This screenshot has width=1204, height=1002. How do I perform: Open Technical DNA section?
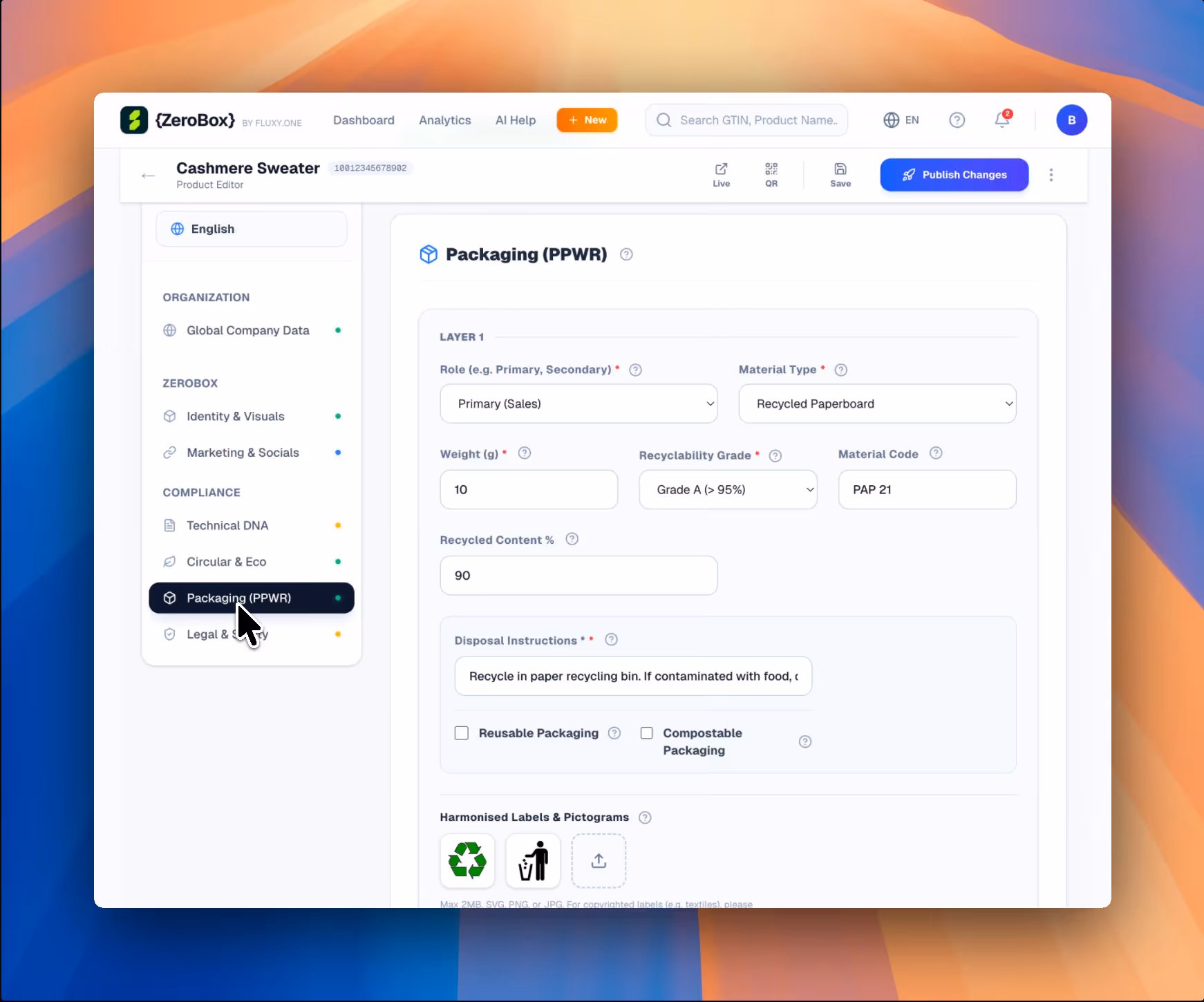[x=252, y=525]
